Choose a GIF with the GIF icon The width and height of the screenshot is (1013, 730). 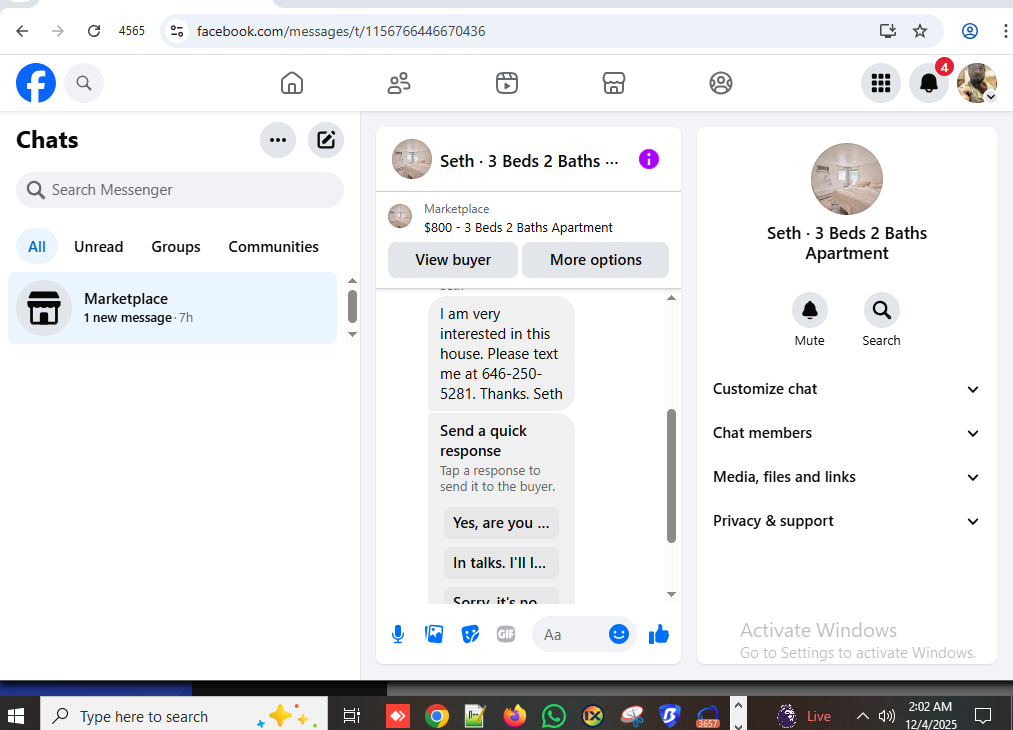(506, 634)
